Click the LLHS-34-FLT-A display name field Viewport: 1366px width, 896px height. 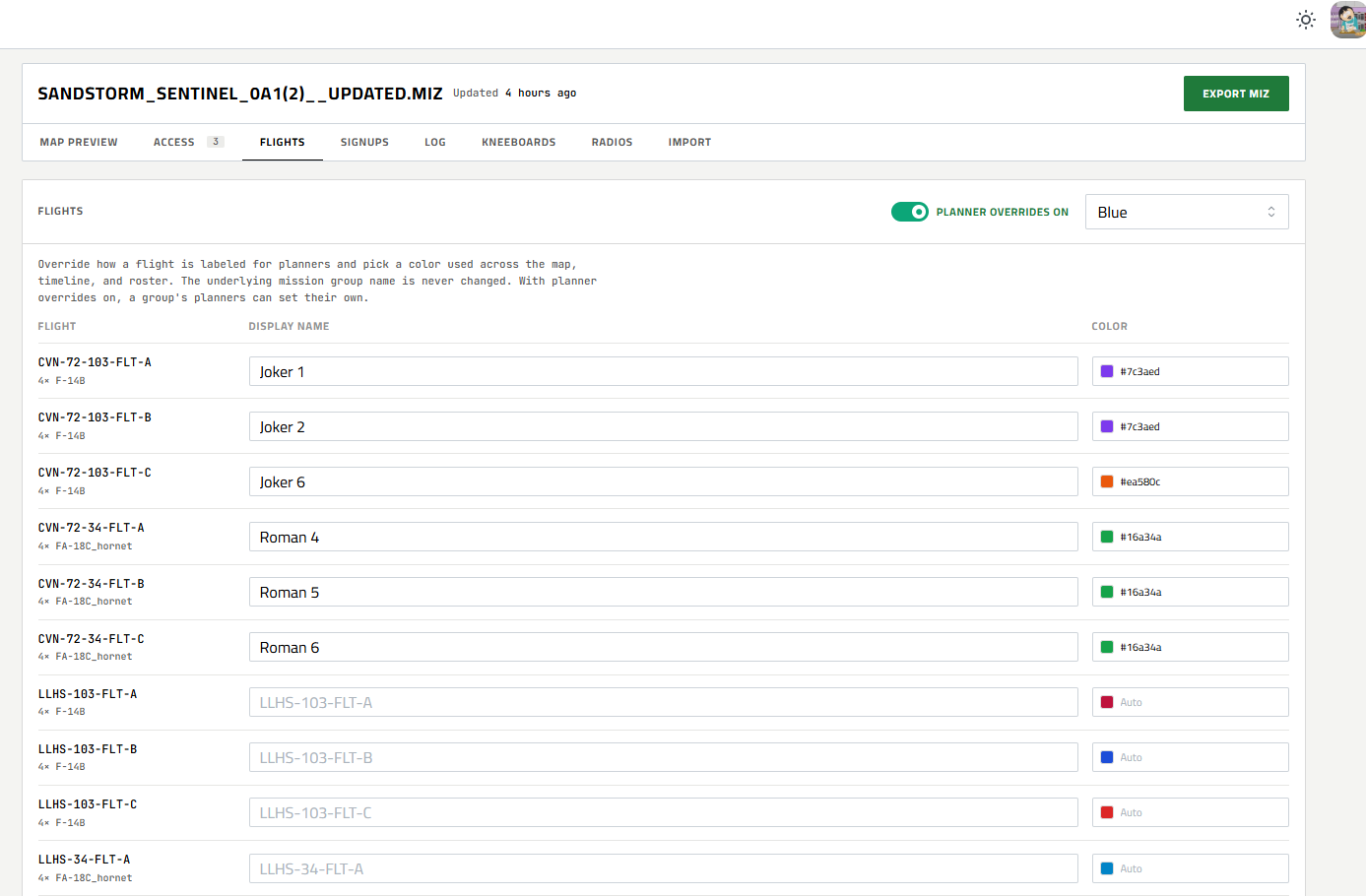click(x=664, y=868)
